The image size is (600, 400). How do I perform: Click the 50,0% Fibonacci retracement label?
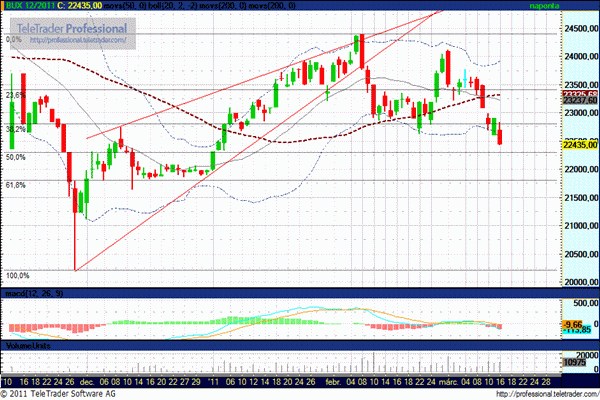click(x=15, y=157)
